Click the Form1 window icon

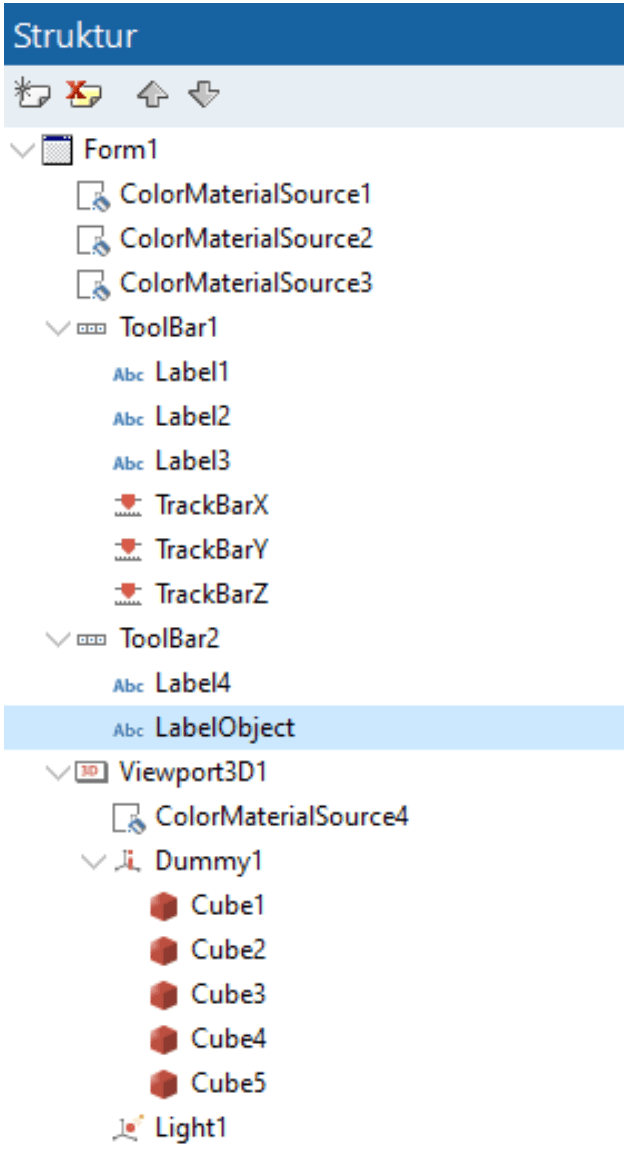point(57,150)
